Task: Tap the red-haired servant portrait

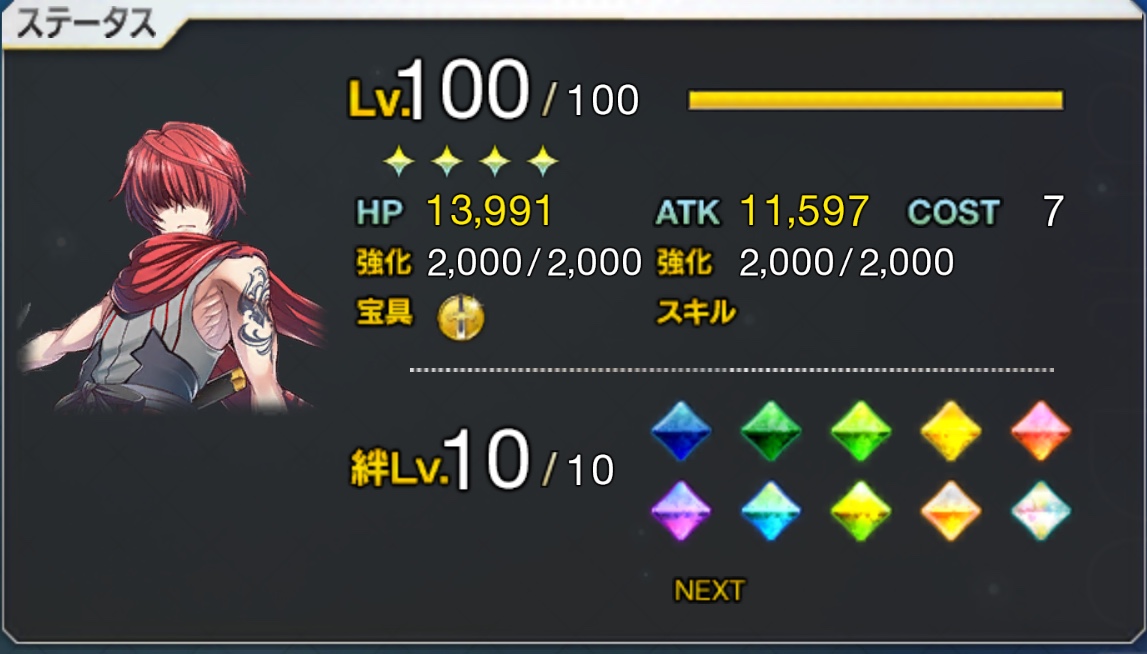Action: (x=172, y=267)
